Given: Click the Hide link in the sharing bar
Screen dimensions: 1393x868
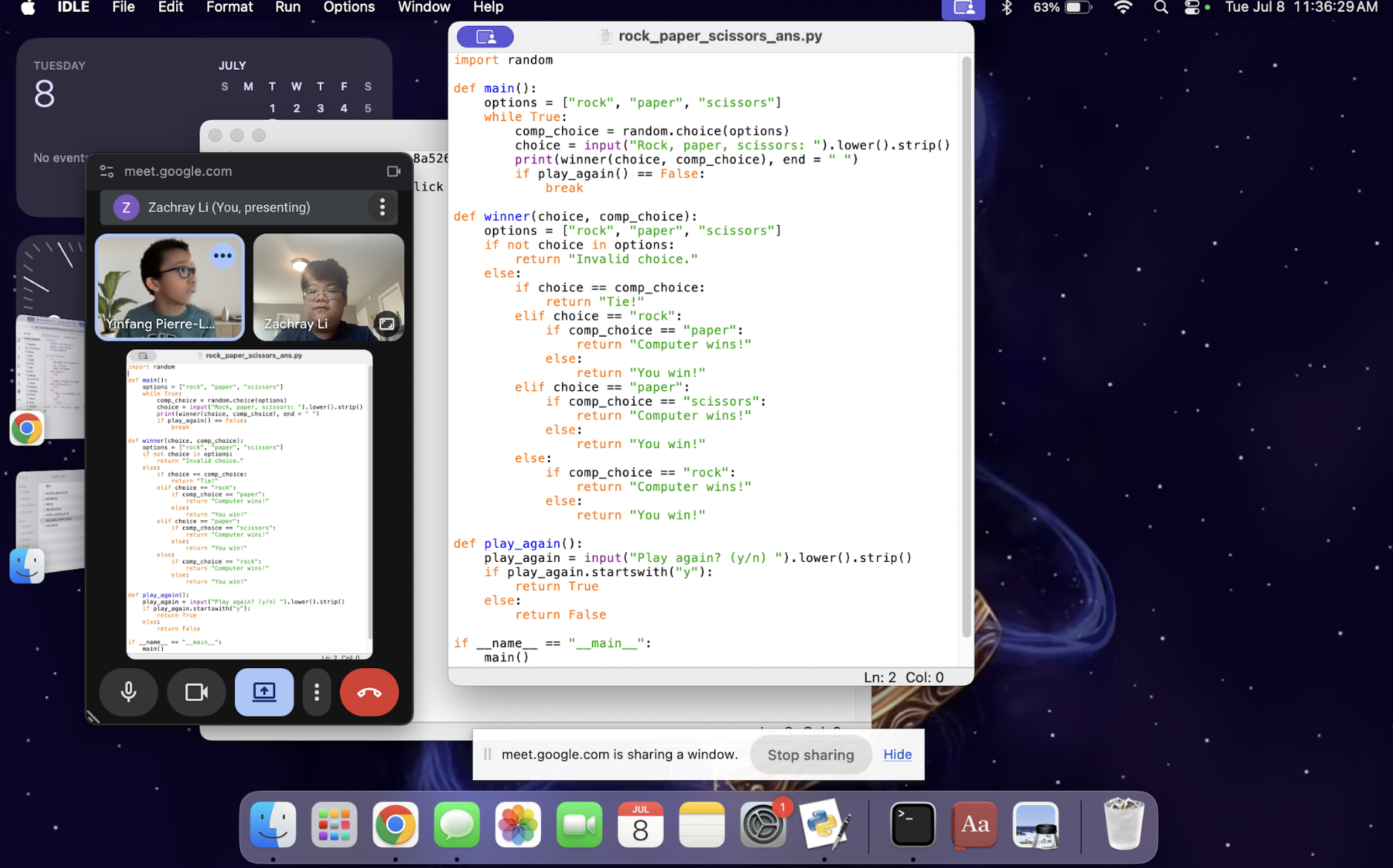Looking at the screenshot, I should click(897, 754).
